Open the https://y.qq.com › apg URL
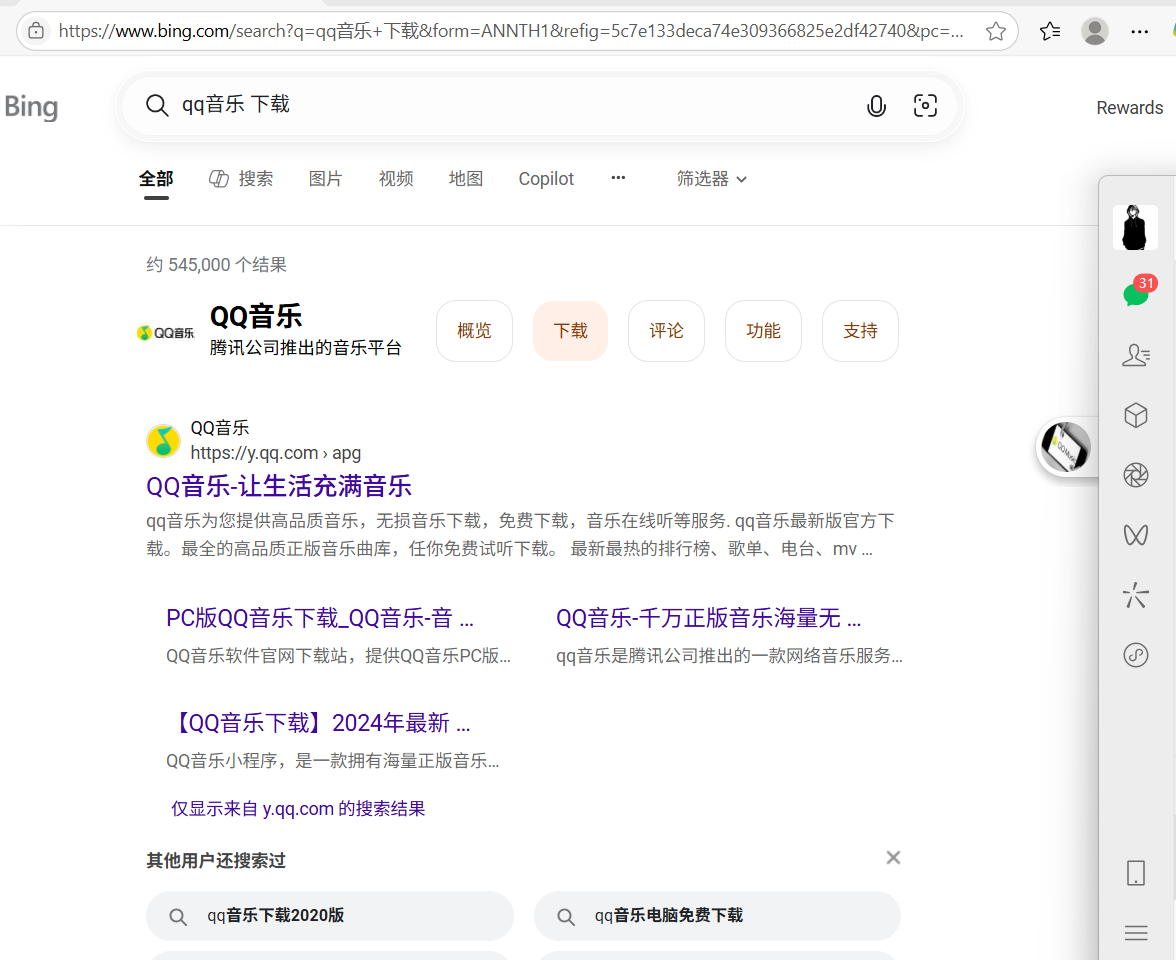Screen dimensions: 1176x960 275,453
